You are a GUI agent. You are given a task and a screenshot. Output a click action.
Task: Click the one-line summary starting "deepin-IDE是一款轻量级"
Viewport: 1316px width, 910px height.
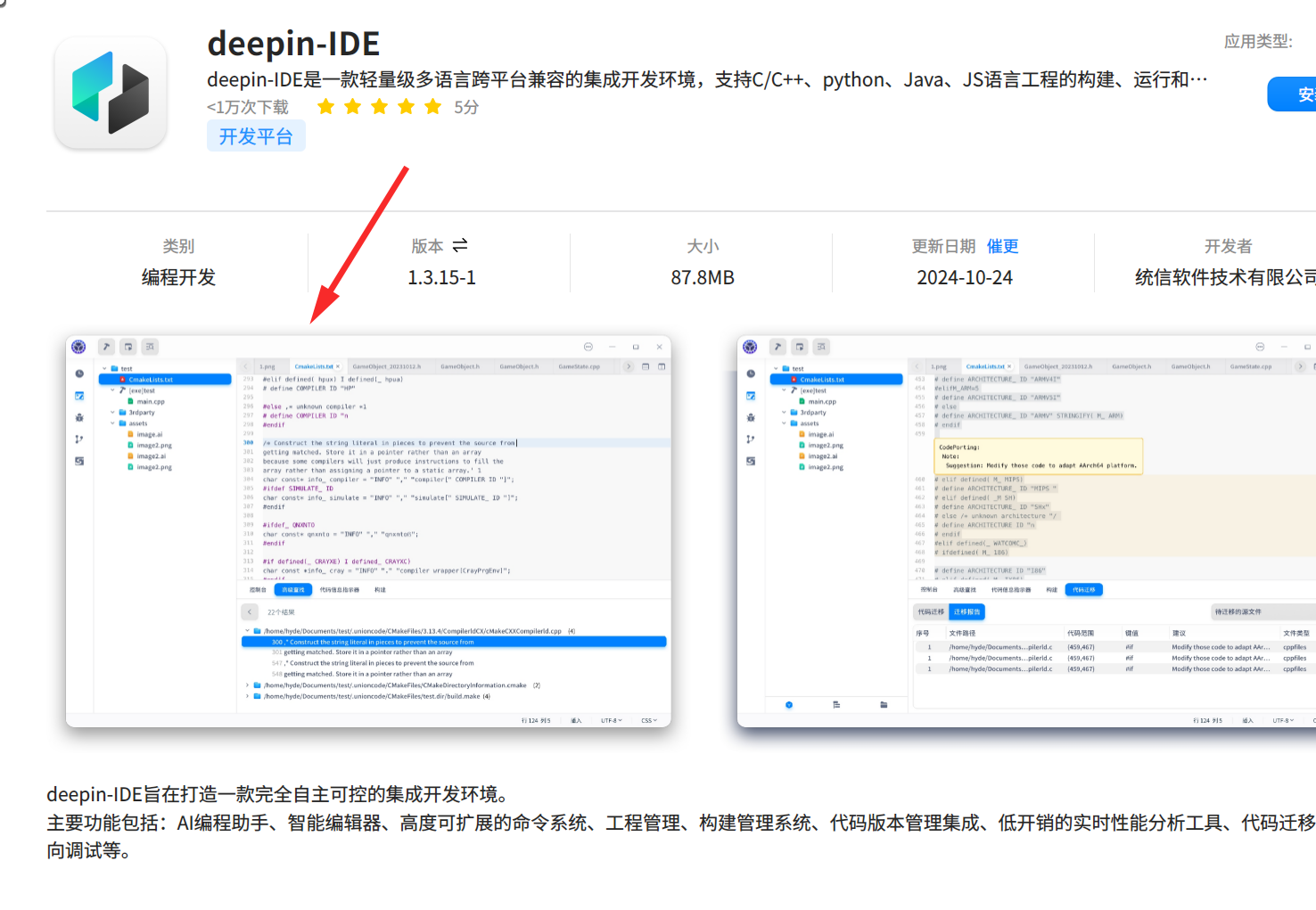(x=708, y=80)
